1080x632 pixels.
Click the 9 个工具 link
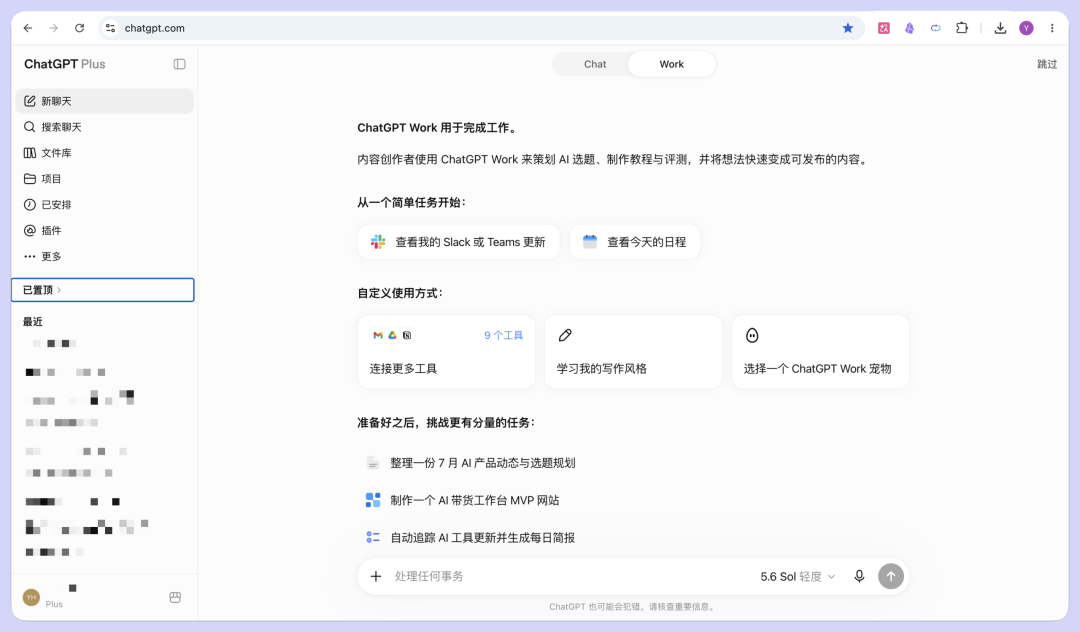click(503, 335)
